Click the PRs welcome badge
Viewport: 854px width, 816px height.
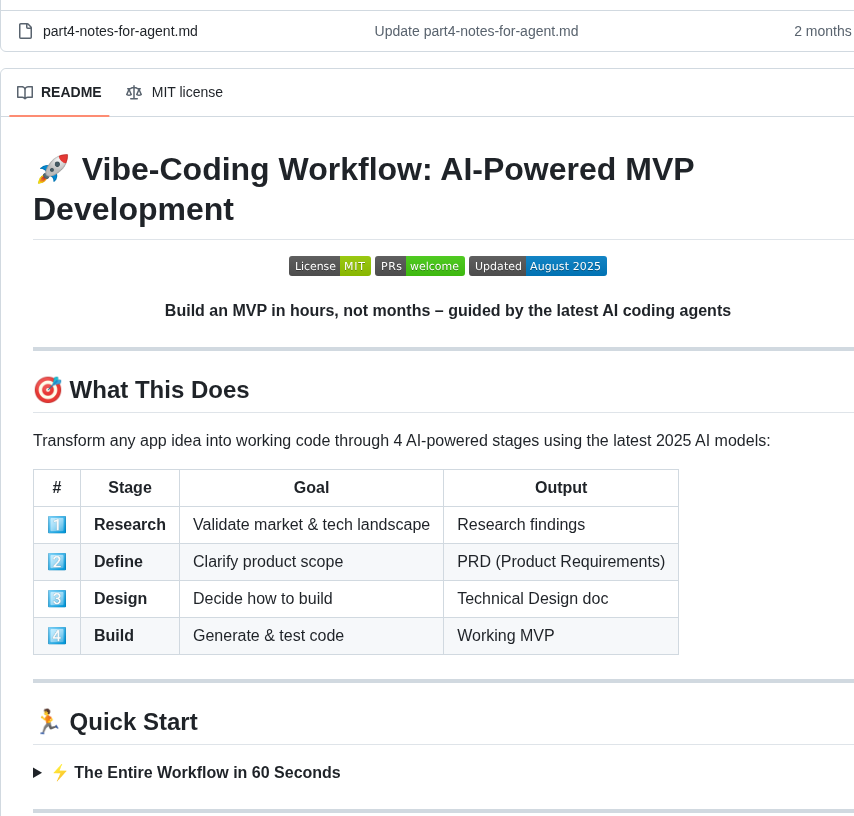(x=419, y=266)
